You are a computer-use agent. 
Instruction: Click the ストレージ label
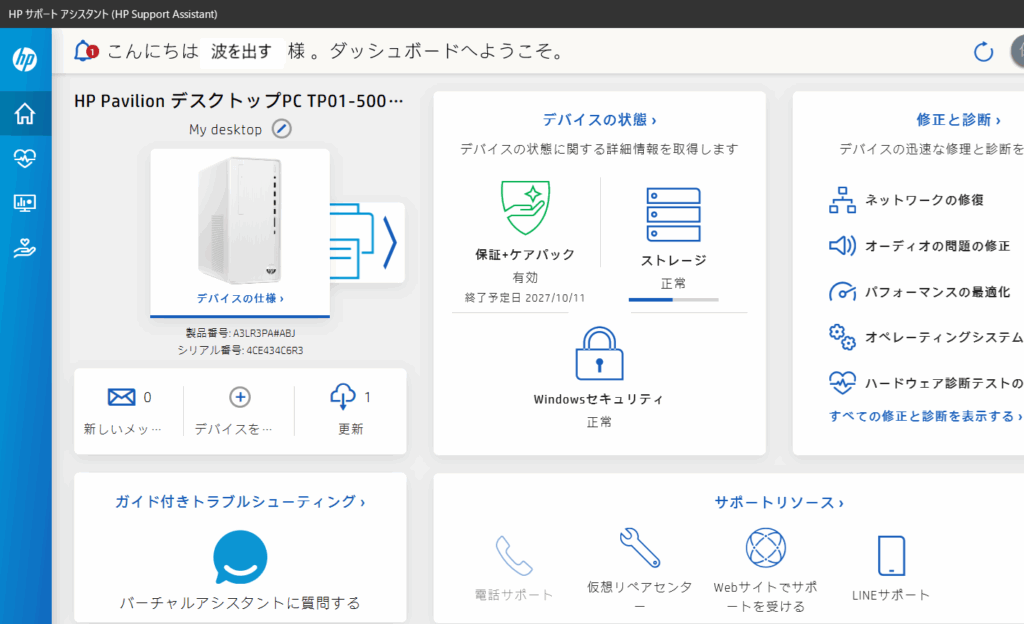point(673,260)
